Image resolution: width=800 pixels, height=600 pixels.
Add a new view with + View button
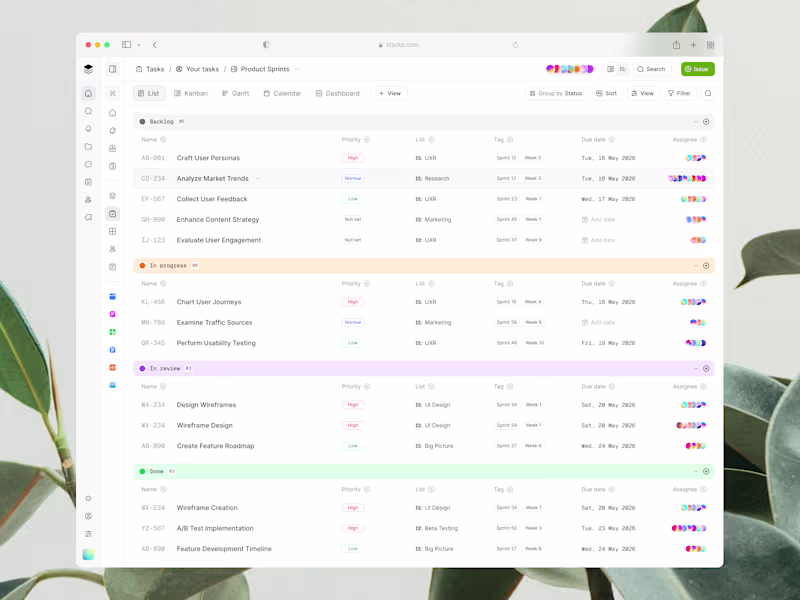pyautogui.click(x=390, y=93)
